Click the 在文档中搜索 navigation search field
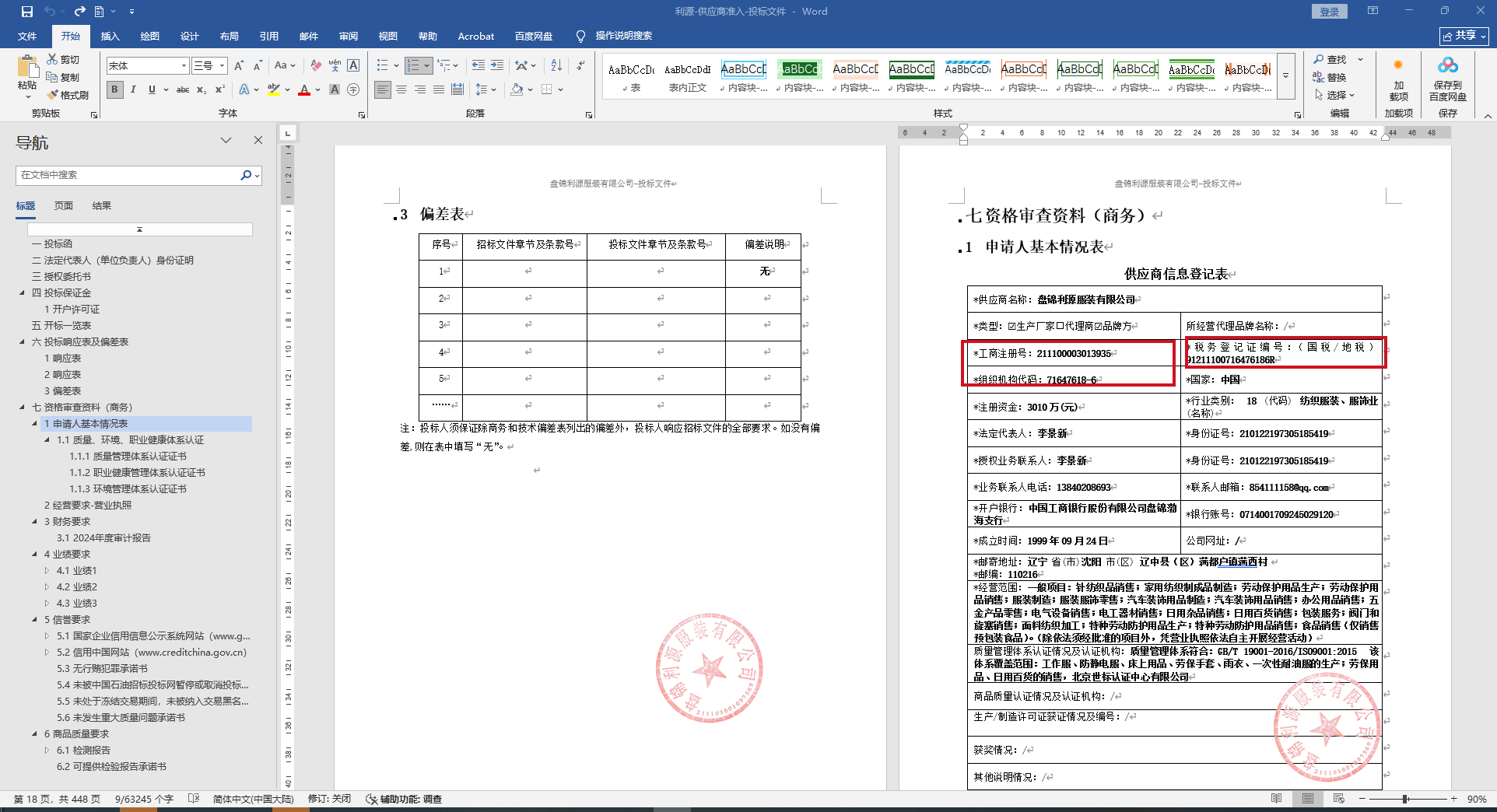Screen dimensions: 1497x812 click(129, 175)
